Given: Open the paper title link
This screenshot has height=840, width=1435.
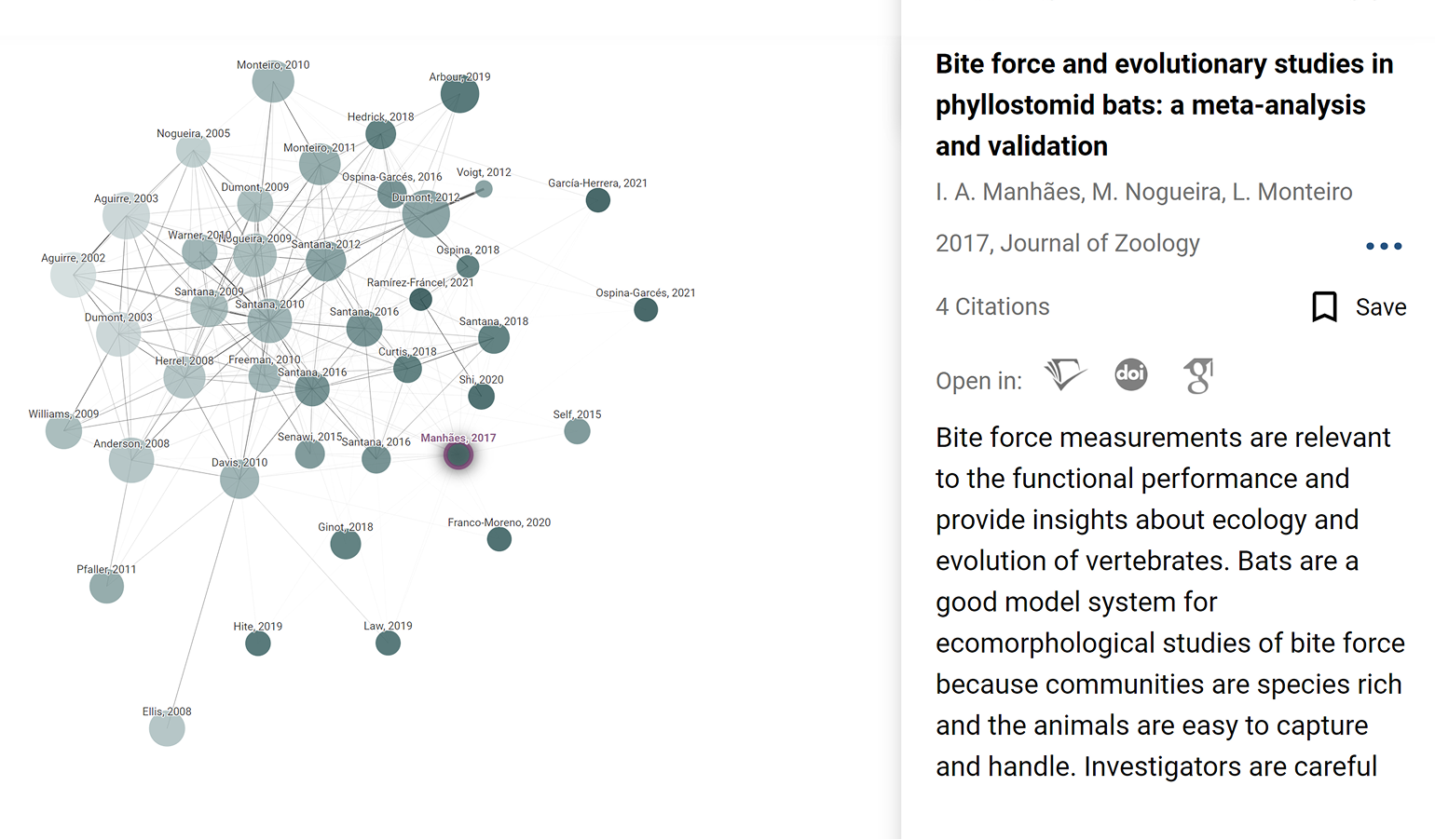Looking at the screenshot, I should [x=1164, y=104].
